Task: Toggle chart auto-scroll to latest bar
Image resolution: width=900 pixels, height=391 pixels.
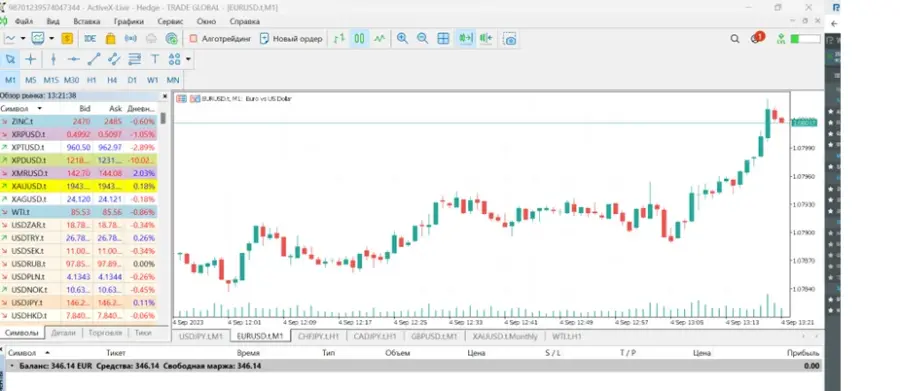Action: click(x=465, y=38)
